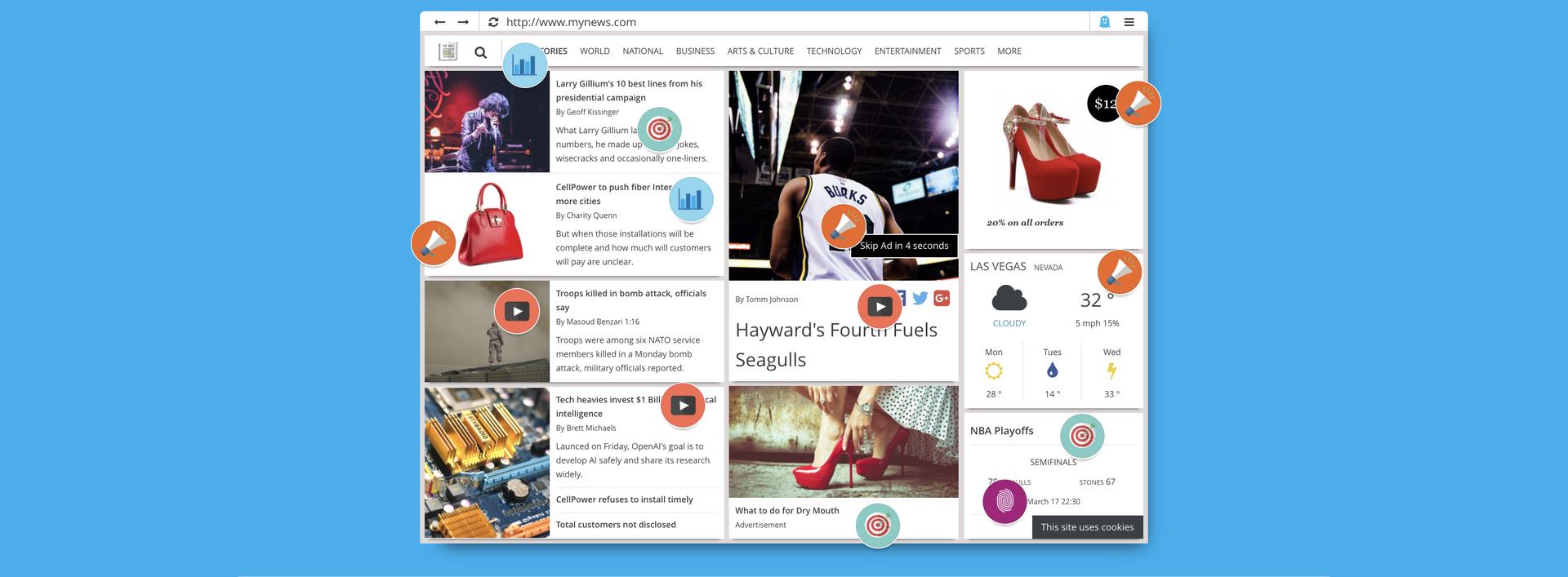The image size is (1568, 577).
Task: Read the Hayward's Fourth Fuels Seagulls story
Action: pyautogui.click(x=836, y=344)
